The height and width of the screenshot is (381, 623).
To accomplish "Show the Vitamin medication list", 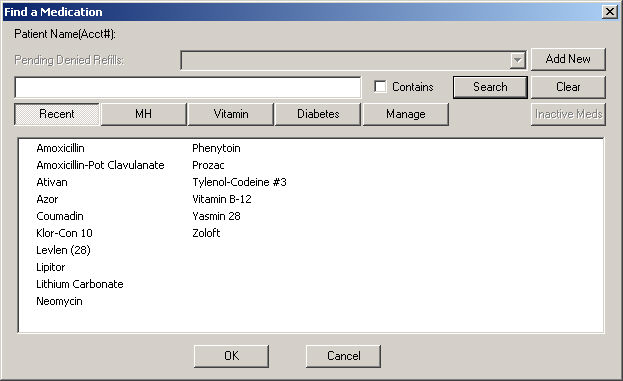I will tap(231, 114).
